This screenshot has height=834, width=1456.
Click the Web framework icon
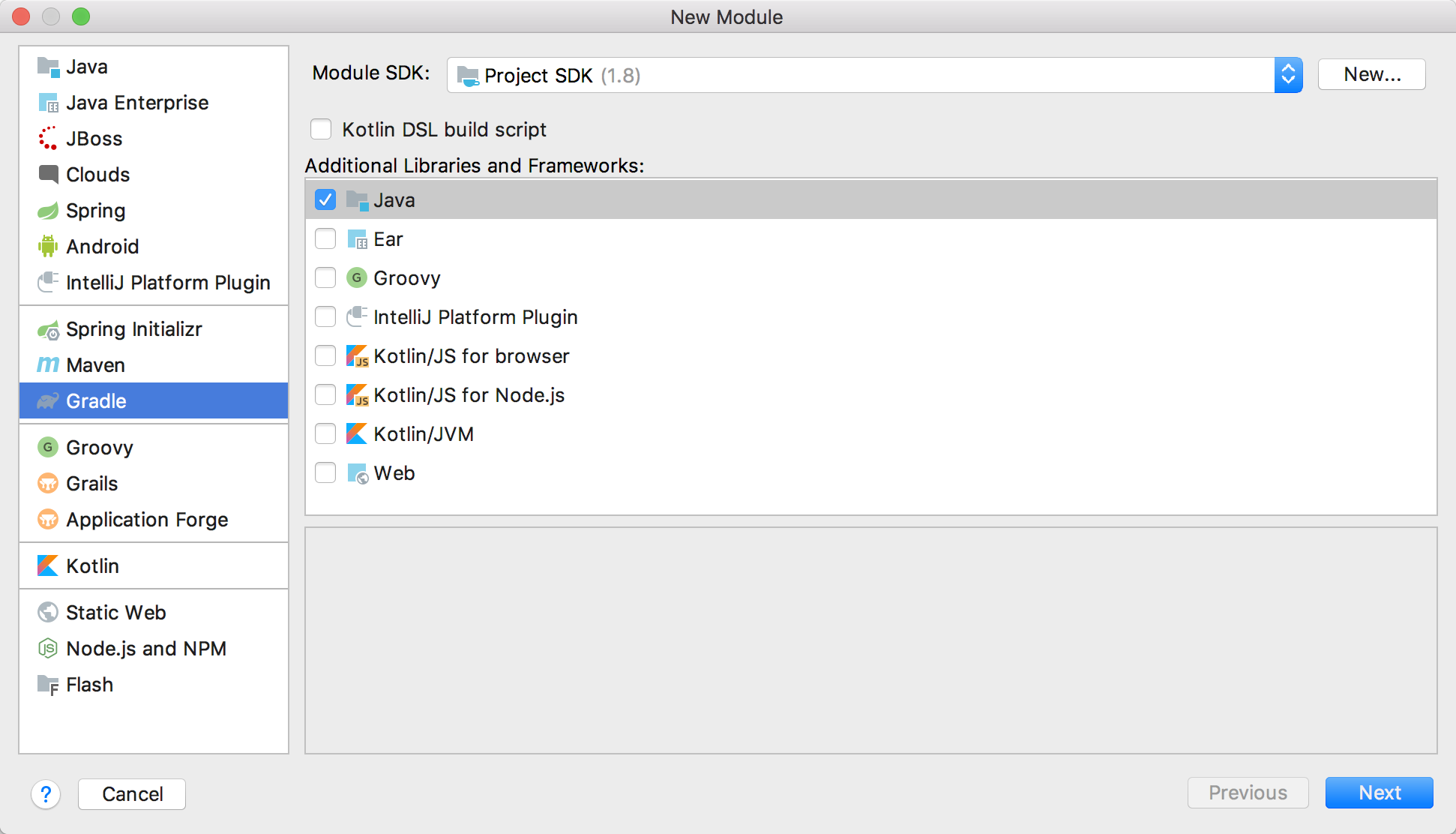click(358, 473)
